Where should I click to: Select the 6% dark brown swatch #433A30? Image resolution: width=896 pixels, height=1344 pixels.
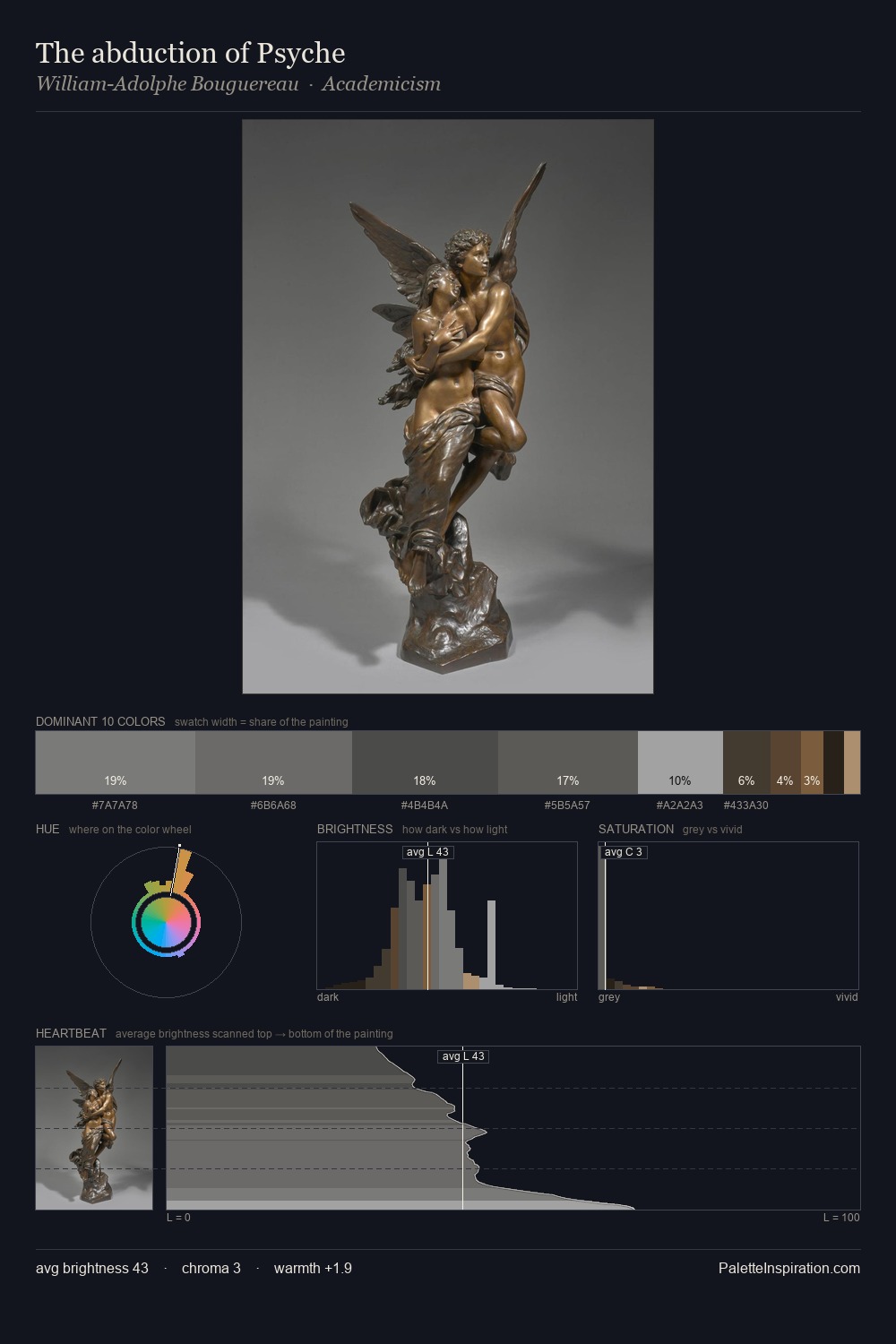click(746, 762)
